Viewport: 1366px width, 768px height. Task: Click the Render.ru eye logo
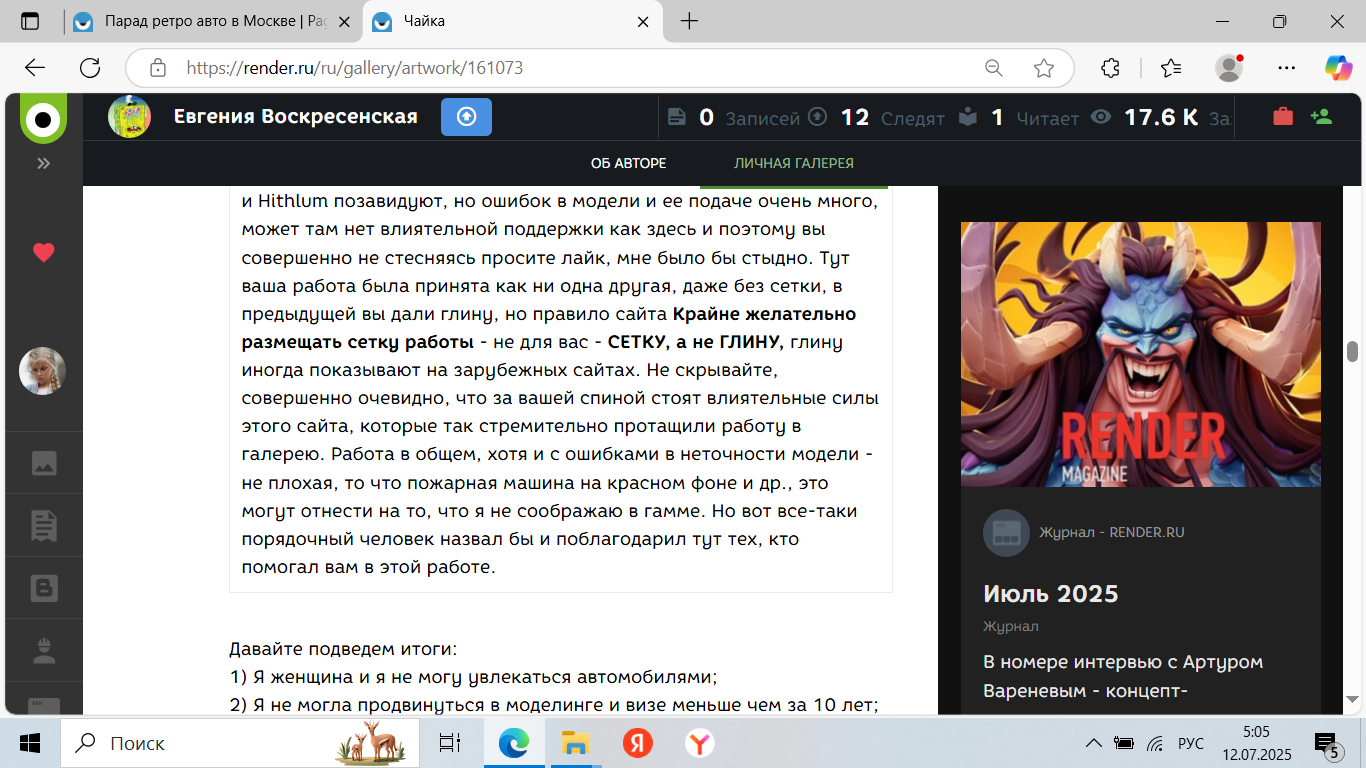click(43, 119)
